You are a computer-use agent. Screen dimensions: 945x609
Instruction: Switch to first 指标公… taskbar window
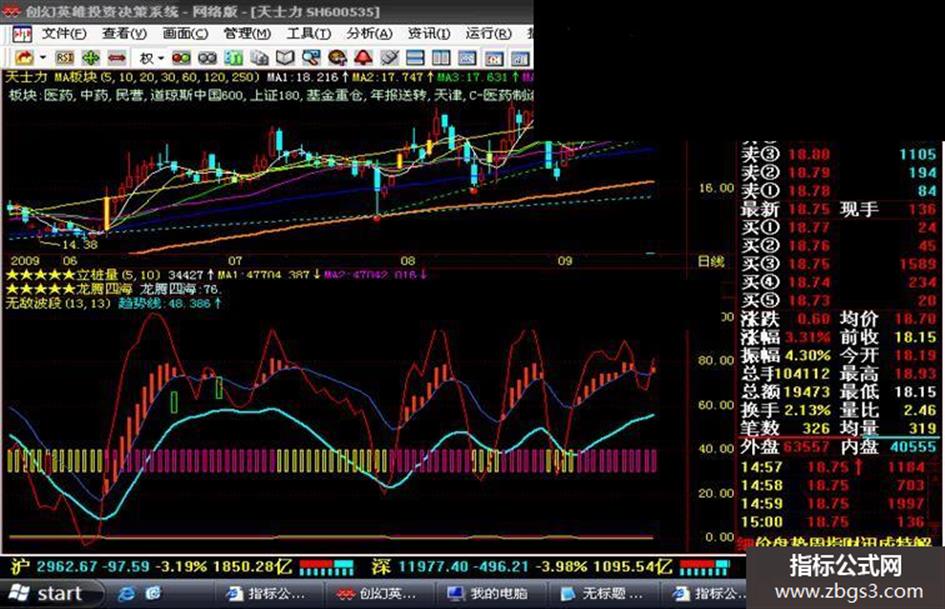268,594
